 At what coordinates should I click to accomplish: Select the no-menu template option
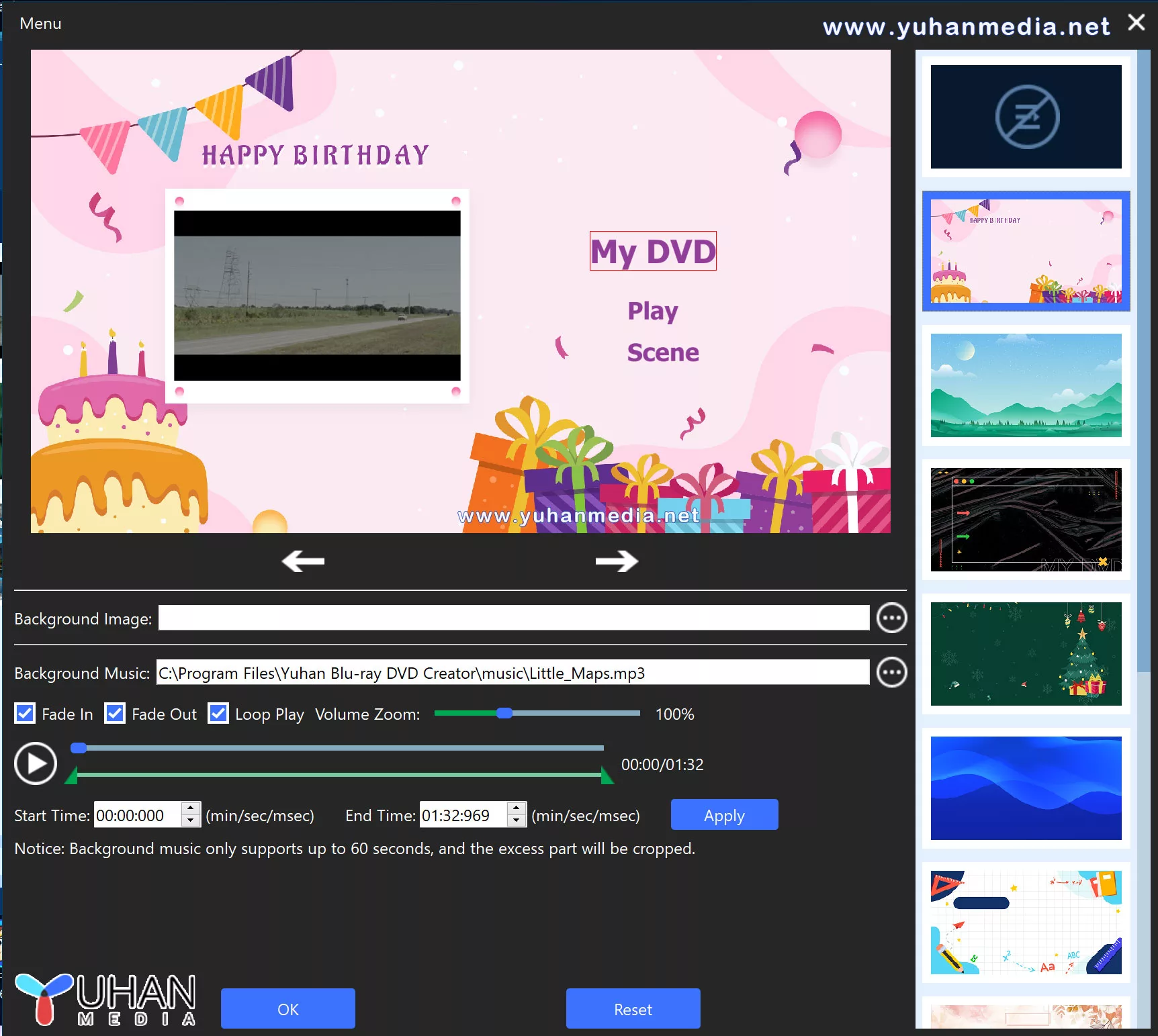(x=1026, y=116)
